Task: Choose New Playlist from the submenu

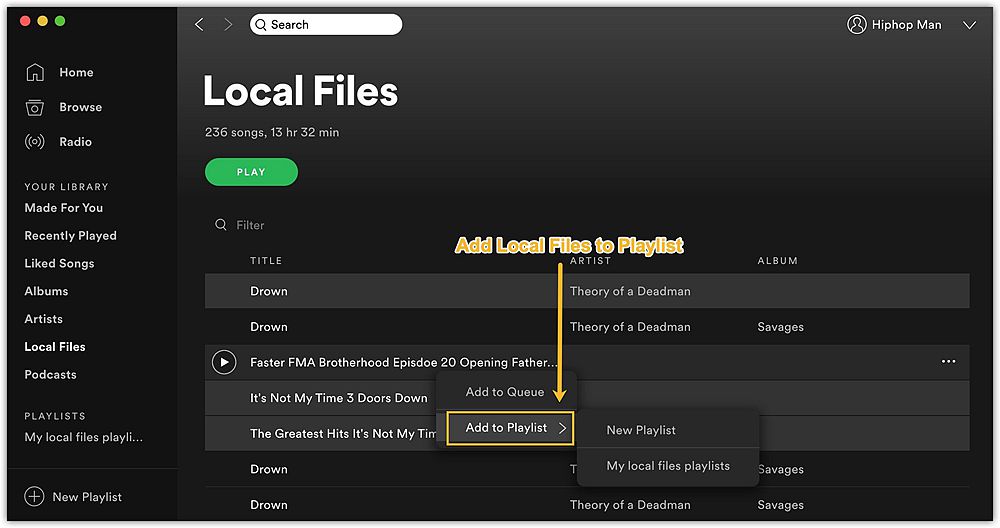Action: (x=641, y=430)
